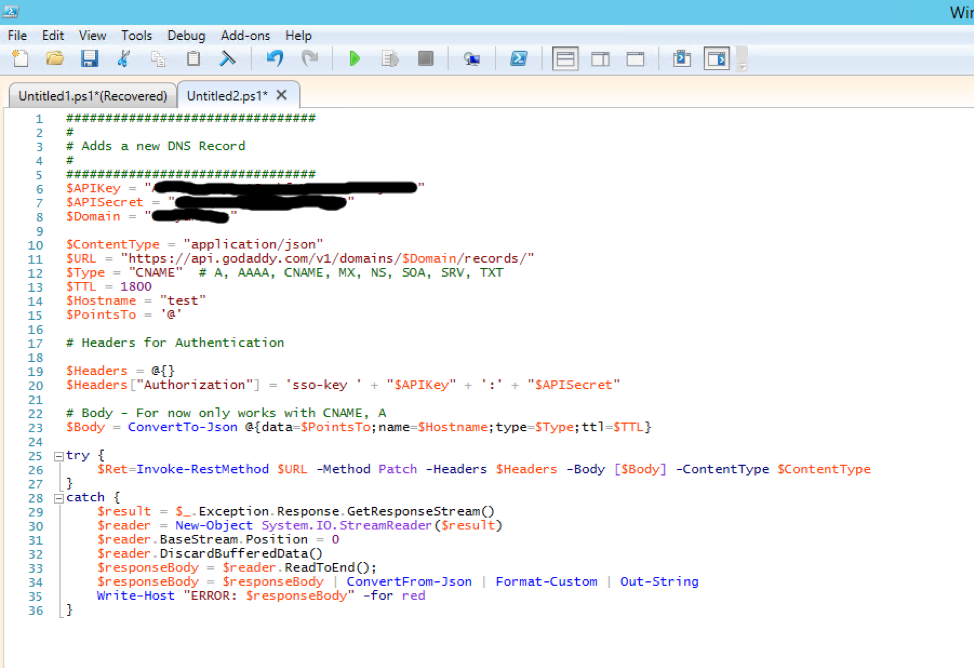The image size is (974, 668).
Task: Click "application/json" string on line 10
Action: [x=253, y=244]
